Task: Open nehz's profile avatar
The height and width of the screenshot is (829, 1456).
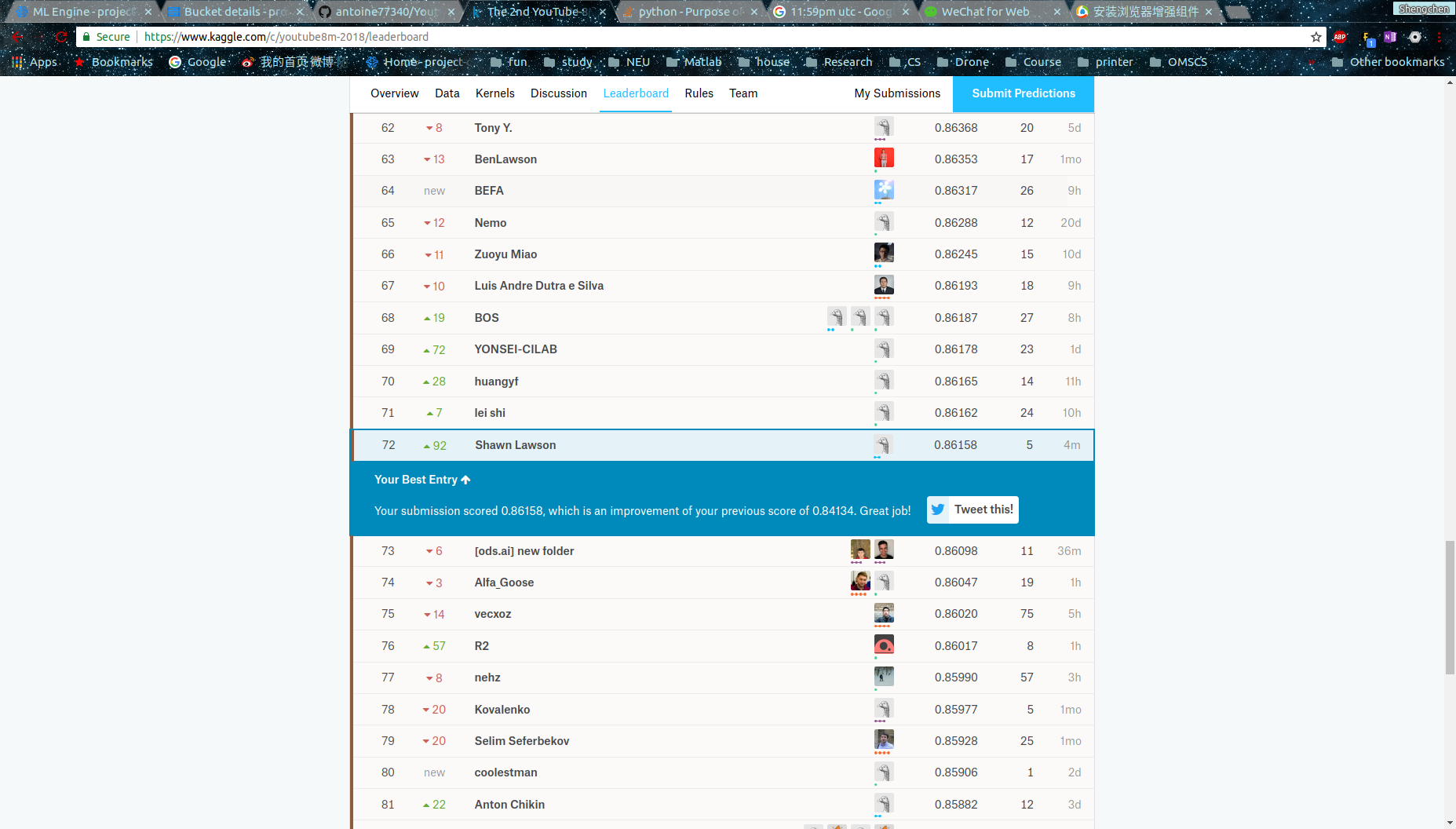Action: (884, 676)
